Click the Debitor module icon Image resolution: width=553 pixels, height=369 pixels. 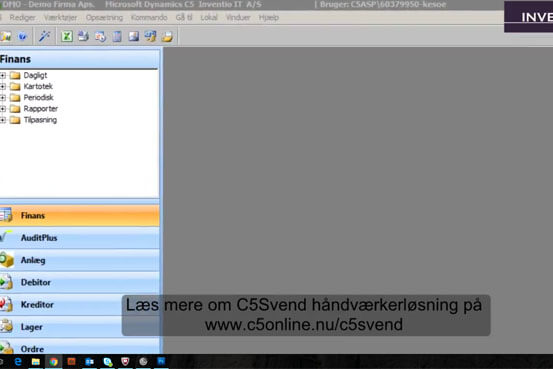pos(6,282)
